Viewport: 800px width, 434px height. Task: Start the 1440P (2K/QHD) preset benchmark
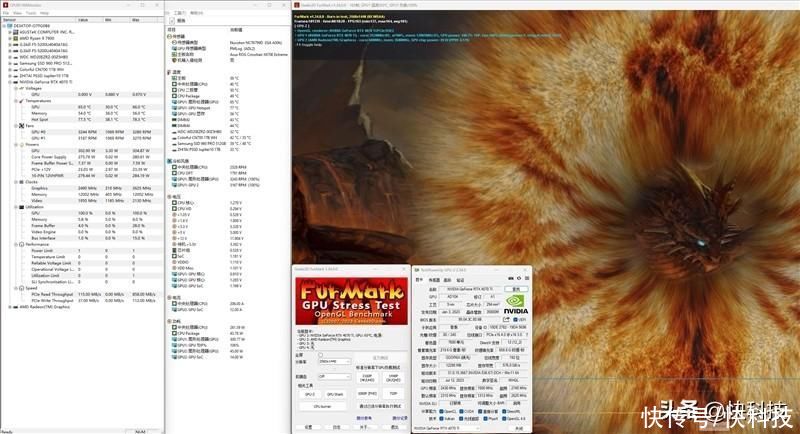click(393, 378)
